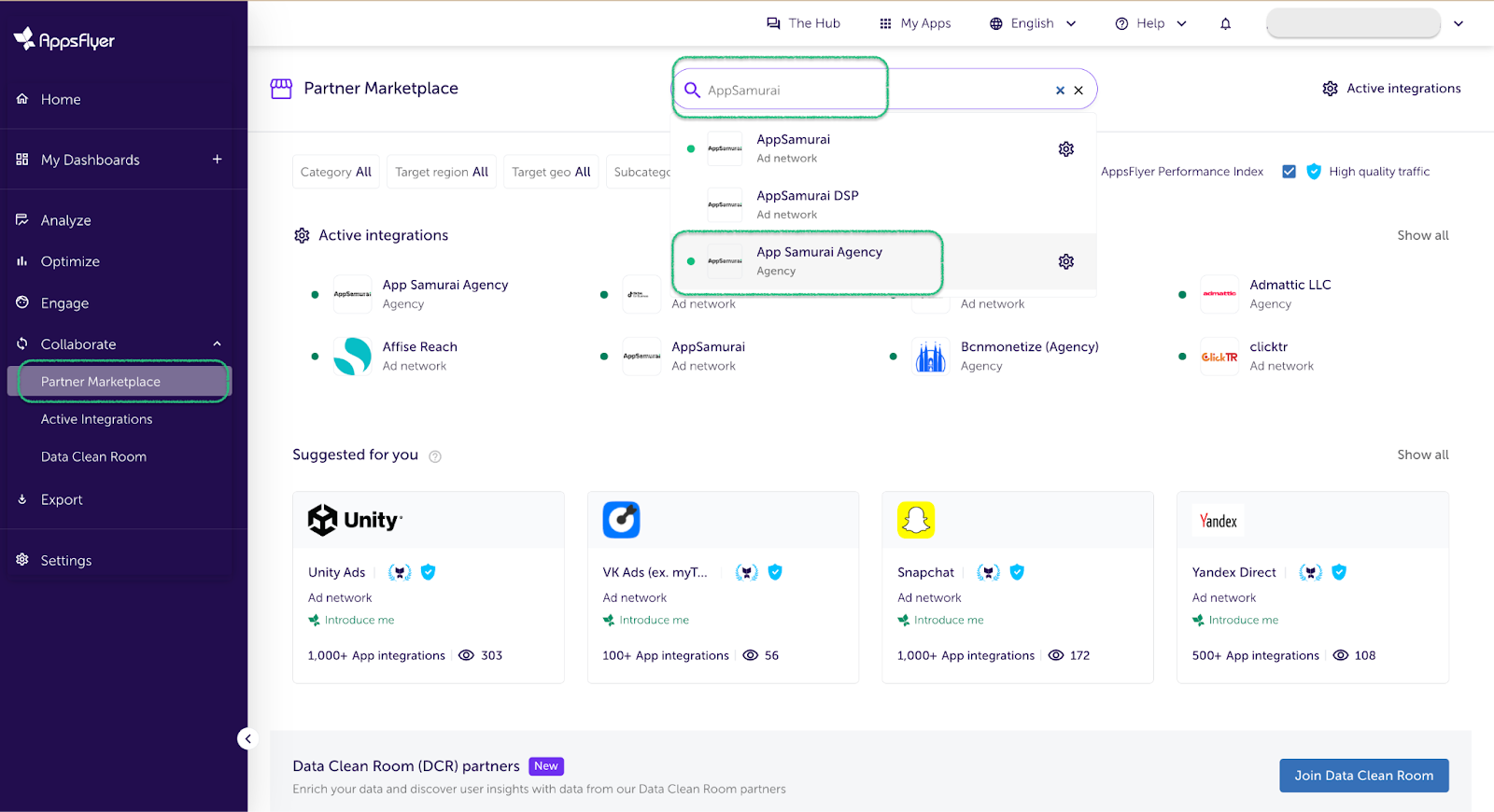Viewport: 1494px width, 812px height.
Task: Open My Apps in top bar
Action: tap(915, 23)
